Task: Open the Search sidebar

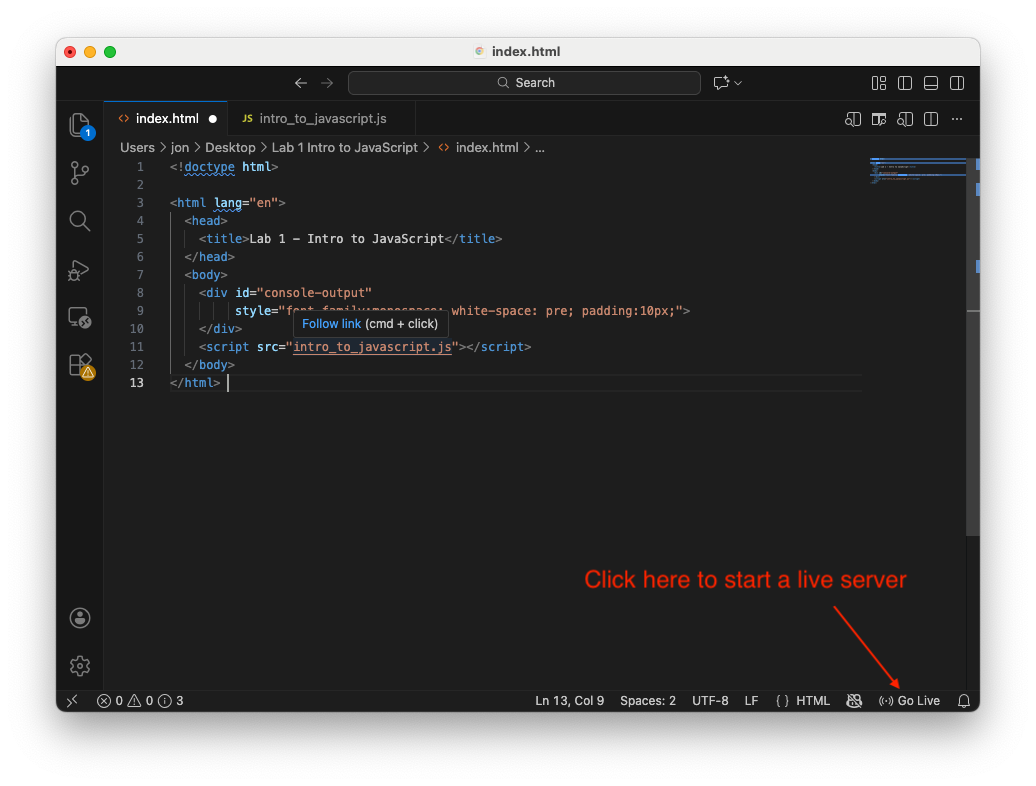Action: [80, 221]
